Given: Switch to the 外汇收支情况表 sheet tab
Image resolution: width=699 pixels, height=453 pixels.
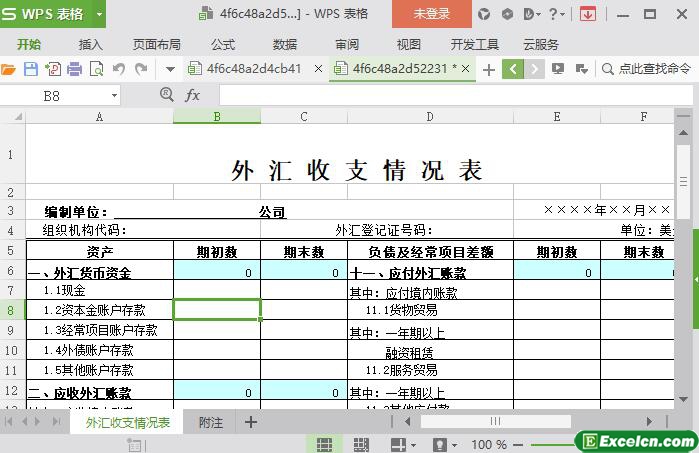Looking at the screenshot, I should [x=127, y=422].
